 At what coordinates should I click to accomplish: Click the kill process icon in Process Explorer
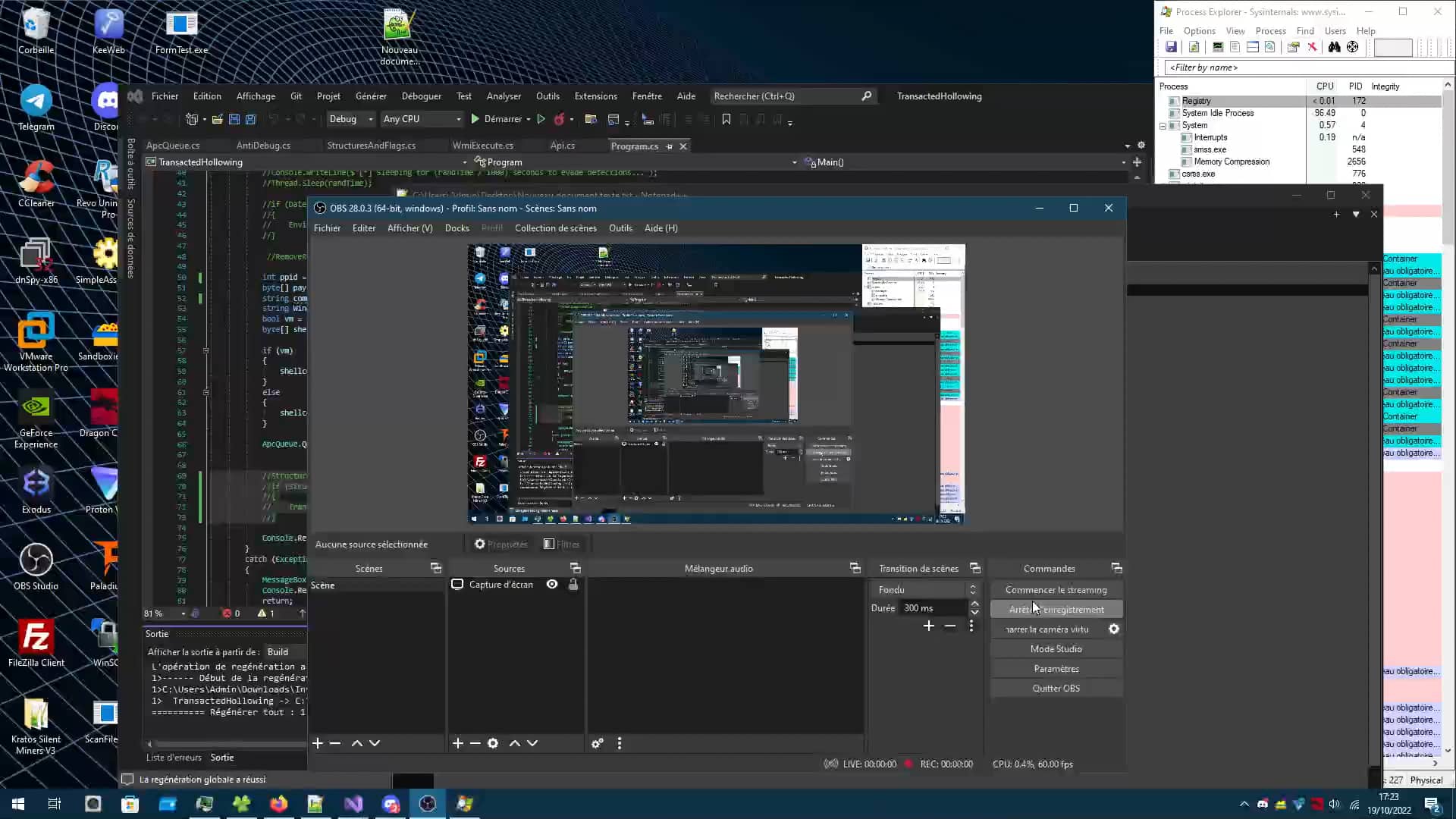point(1313,47)
